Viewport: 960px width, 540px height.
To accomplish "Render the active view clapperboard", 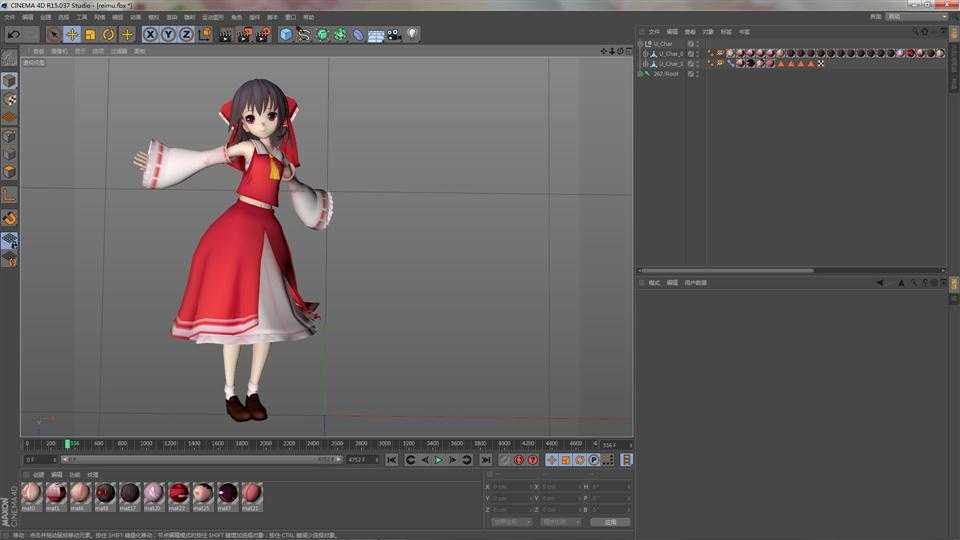I will coord(225,35).
